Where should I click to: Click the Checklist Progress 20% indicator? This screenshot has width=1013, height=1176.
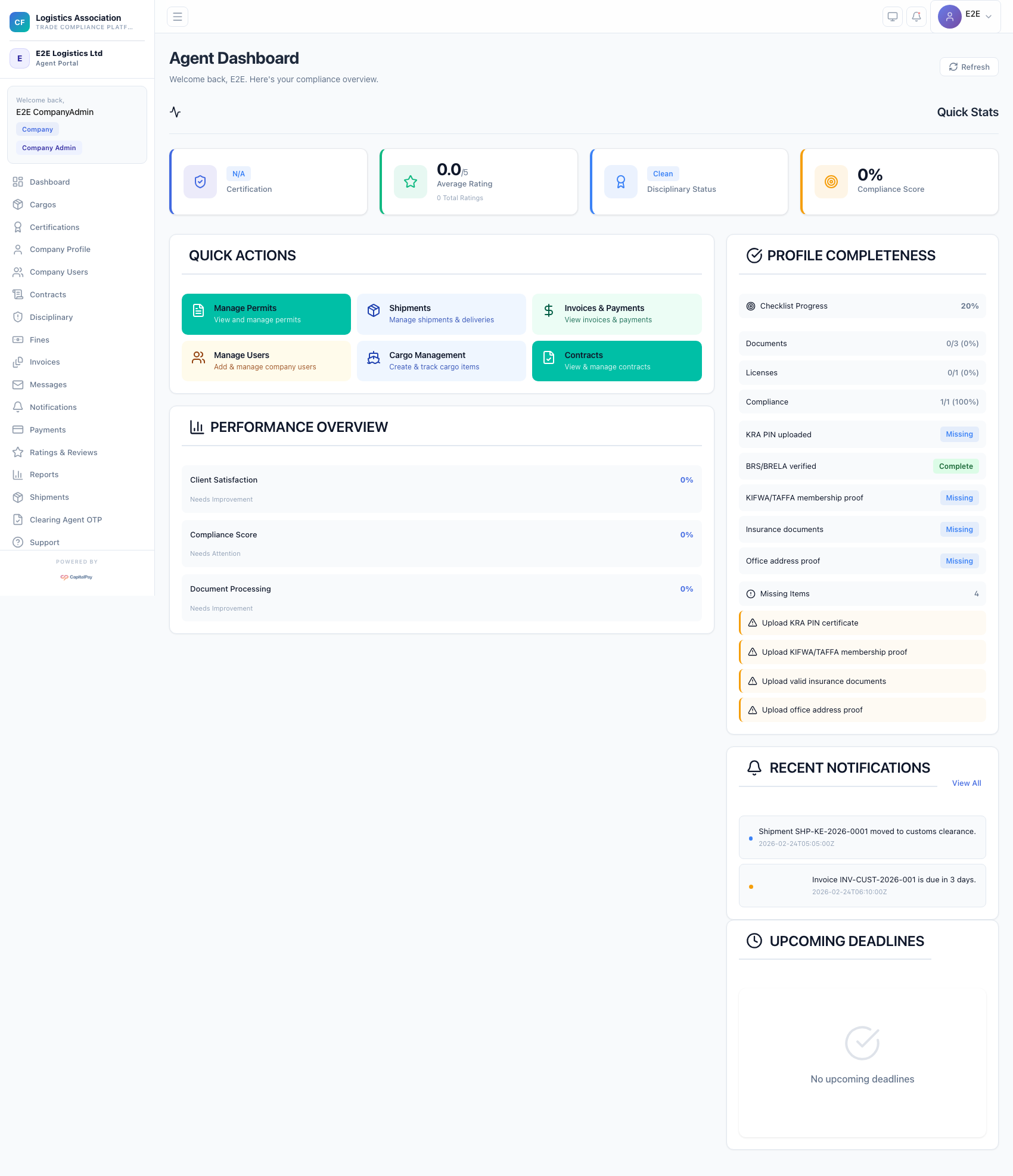tap(862, 306)
